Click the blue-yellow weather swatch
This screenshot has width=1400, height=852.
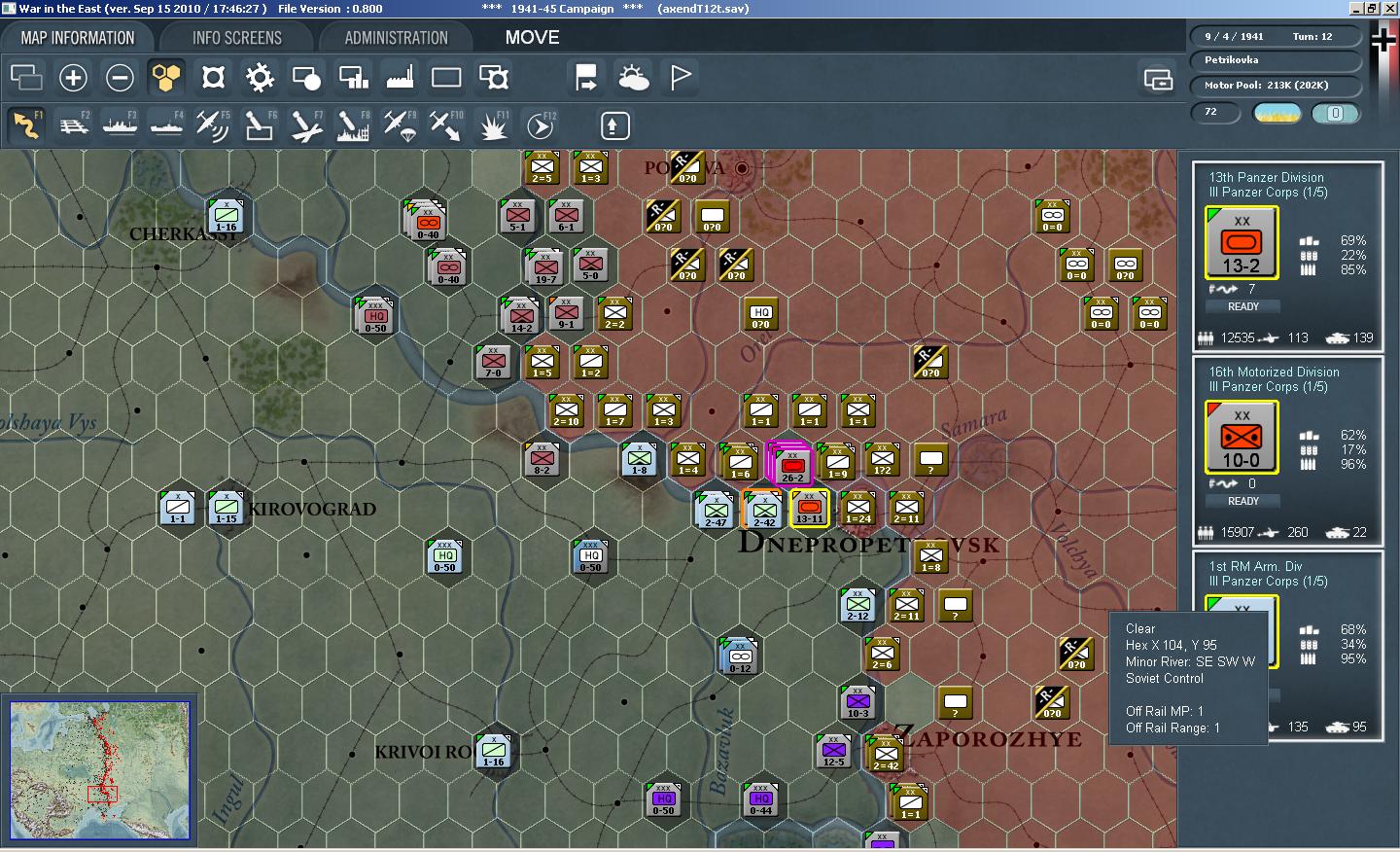tap(1277, 114)
